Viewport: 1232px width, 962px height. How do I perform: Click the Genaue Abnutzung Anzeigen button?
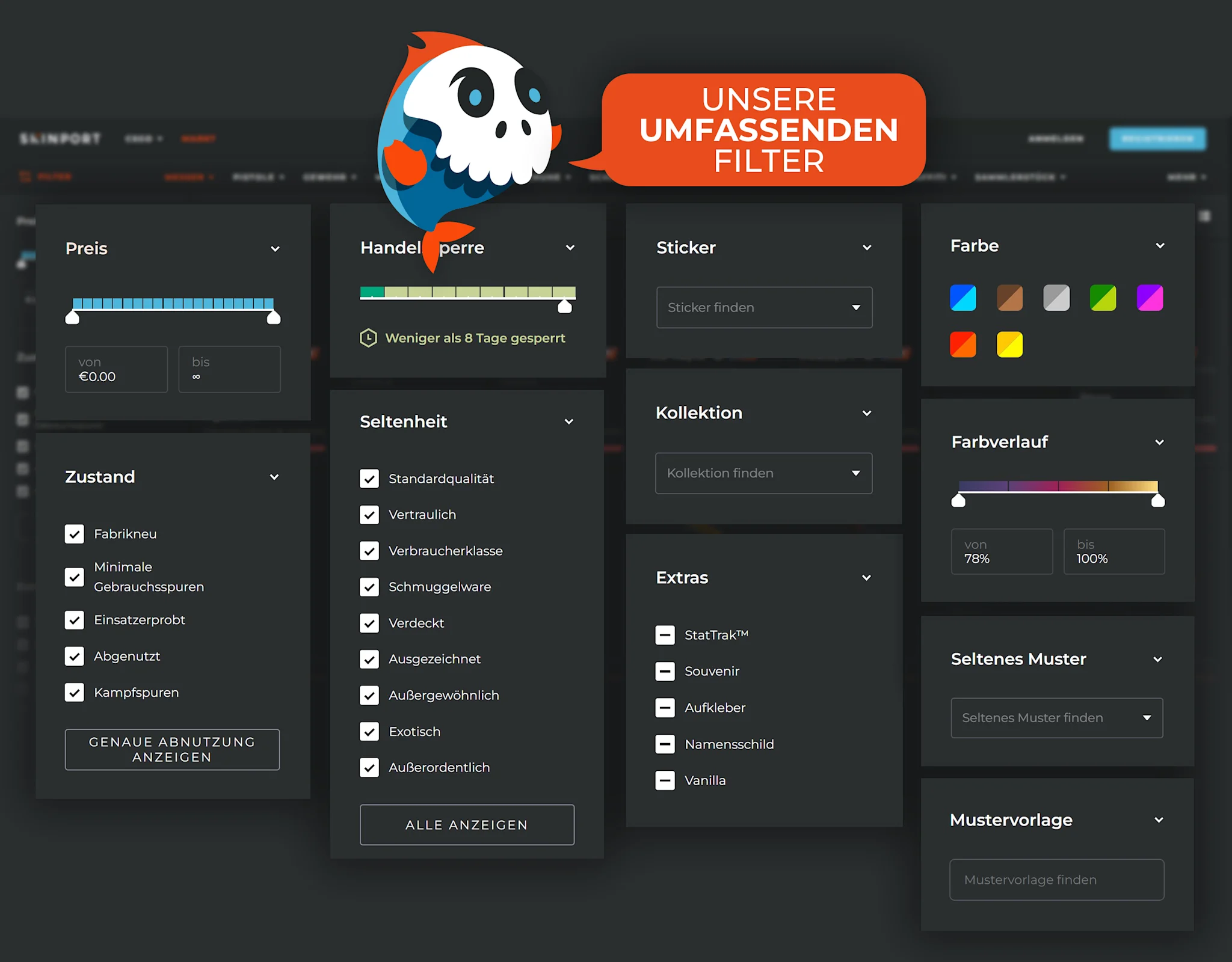[172, 749]
